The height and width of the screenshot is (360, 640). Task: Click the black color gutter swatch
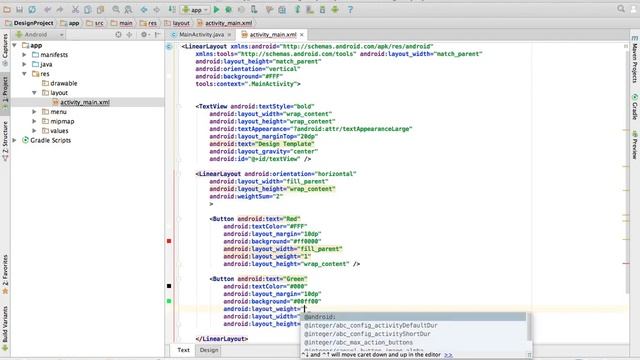(x=169, y=286)
